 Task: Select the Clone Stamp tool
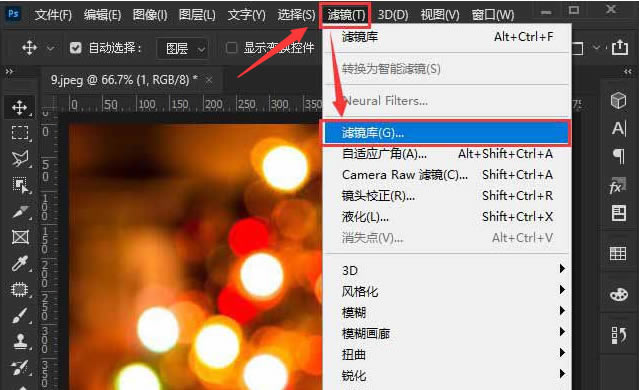pos(20,342)
